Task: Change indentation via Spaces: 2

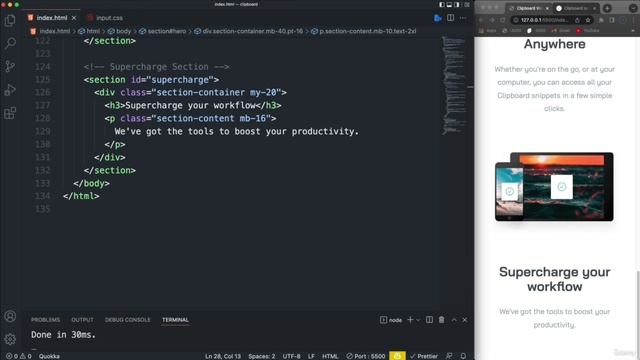Action: 262,356
